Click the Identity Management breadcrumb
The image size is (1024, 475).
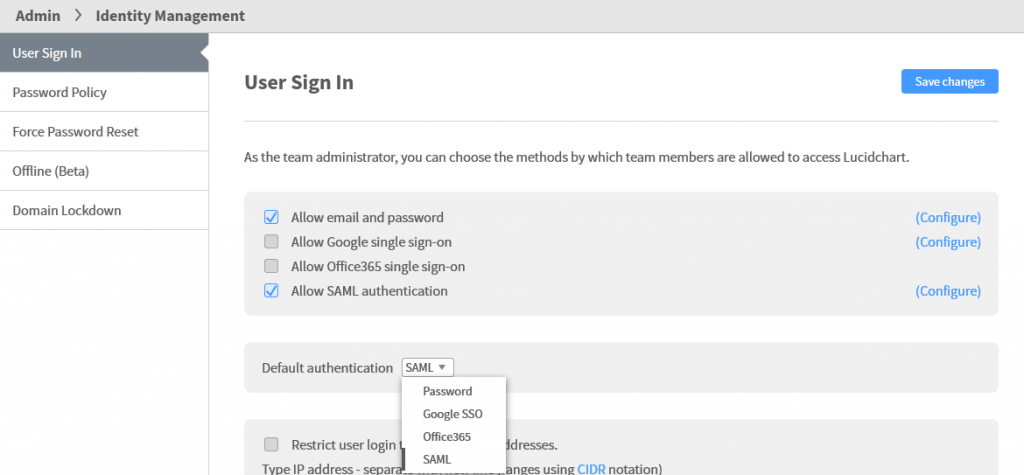[170, 16]
